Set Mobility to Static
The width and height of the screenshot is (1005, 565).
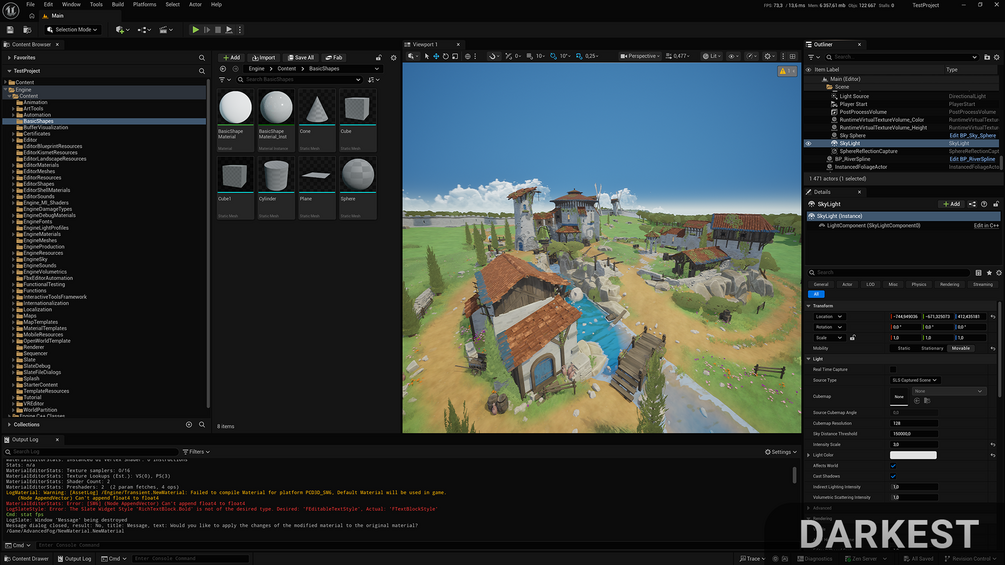coord(904,348)
